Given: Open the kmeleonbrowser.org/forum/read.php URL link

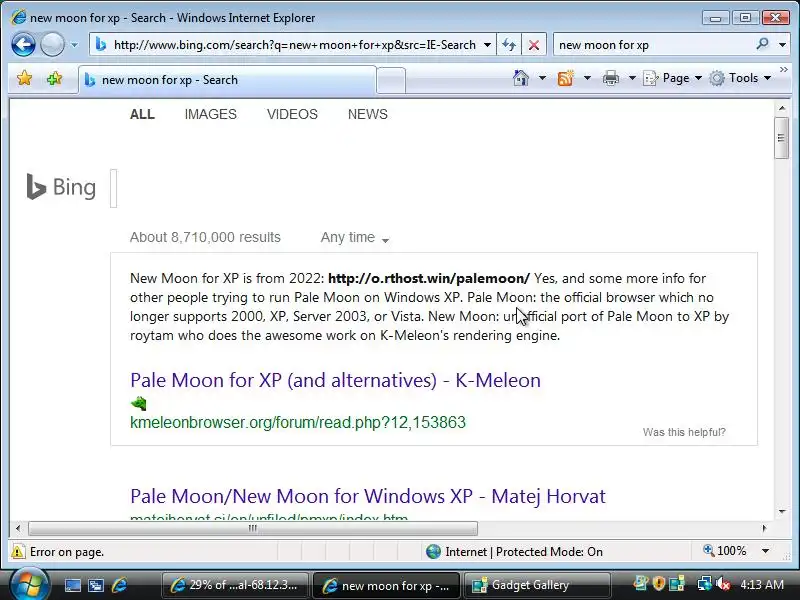Looking at the screenshot, I should (x=298, y=422).
